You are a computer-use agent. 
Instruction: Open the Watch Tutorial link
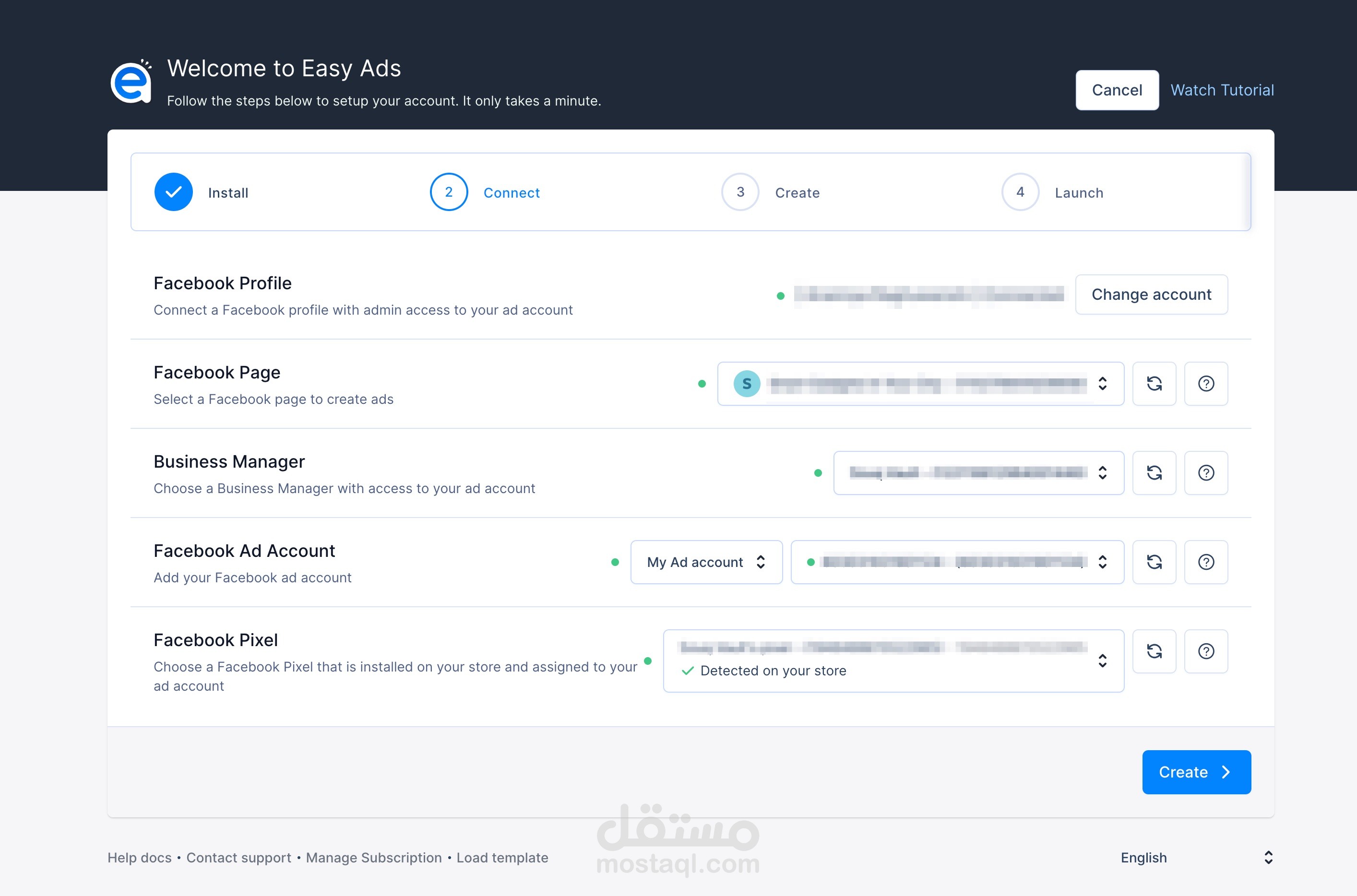tap(1222, 90)
